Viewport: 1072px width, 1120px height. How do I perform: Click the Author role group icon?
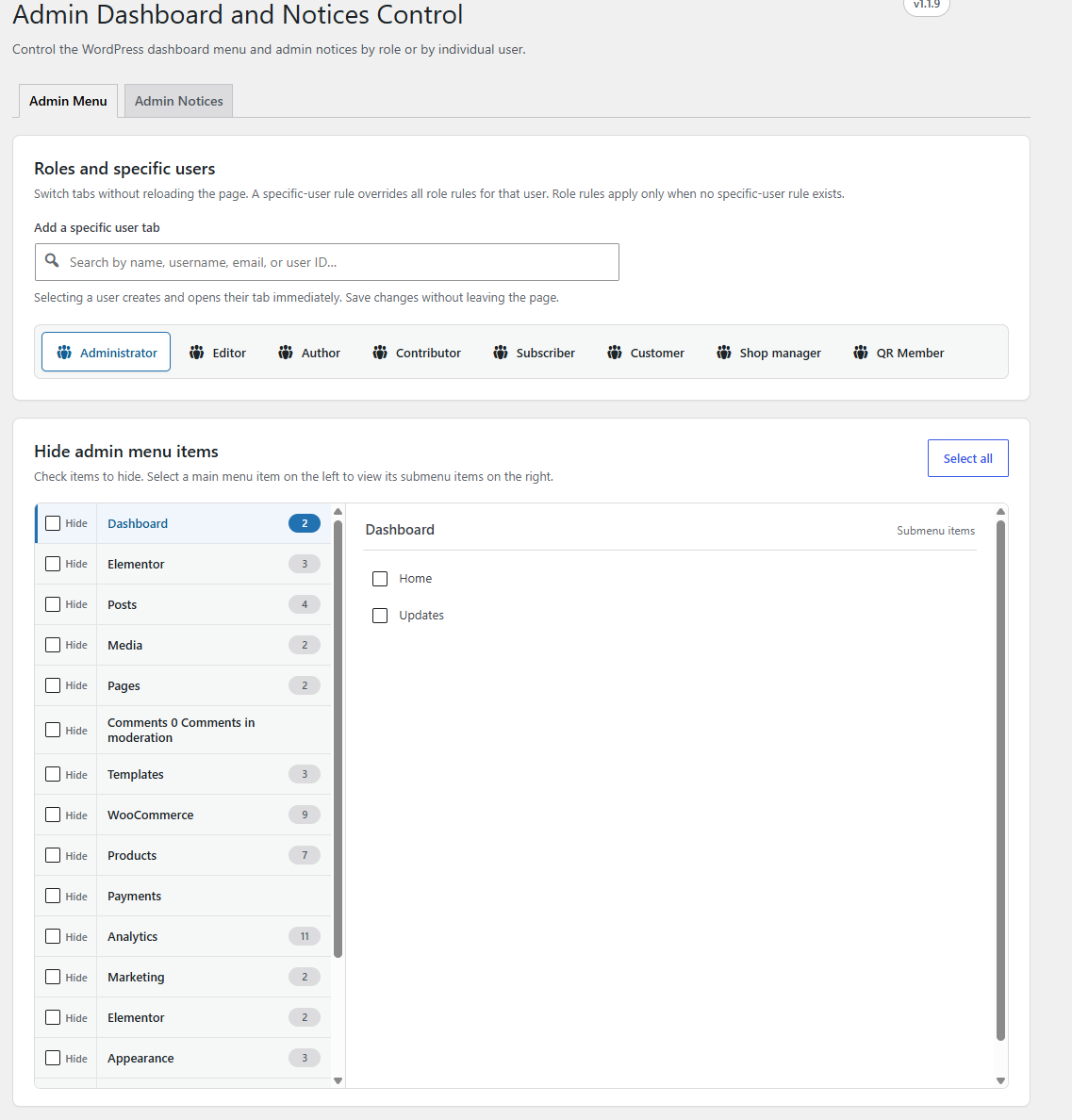tap(286, 353)
